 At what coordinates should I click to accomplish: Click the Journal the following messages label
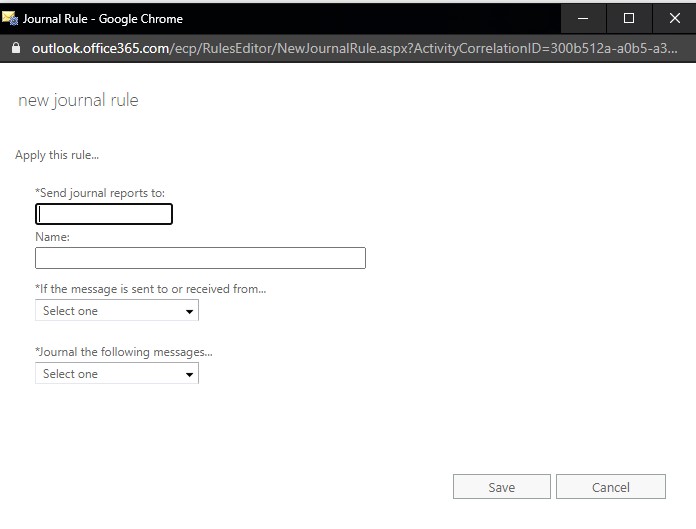coord(124,352)
